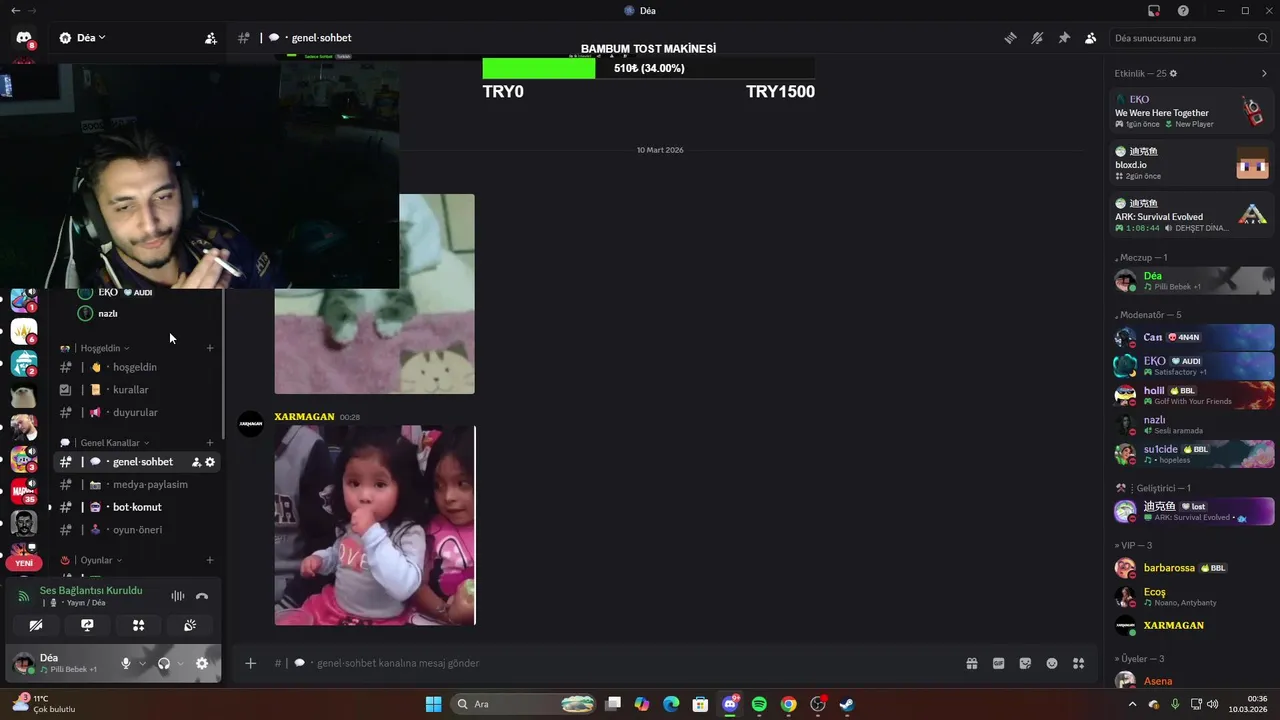The image size is (1280, 720).
Task: Invite people icon beside server name
Action: [x=210, y=38]
